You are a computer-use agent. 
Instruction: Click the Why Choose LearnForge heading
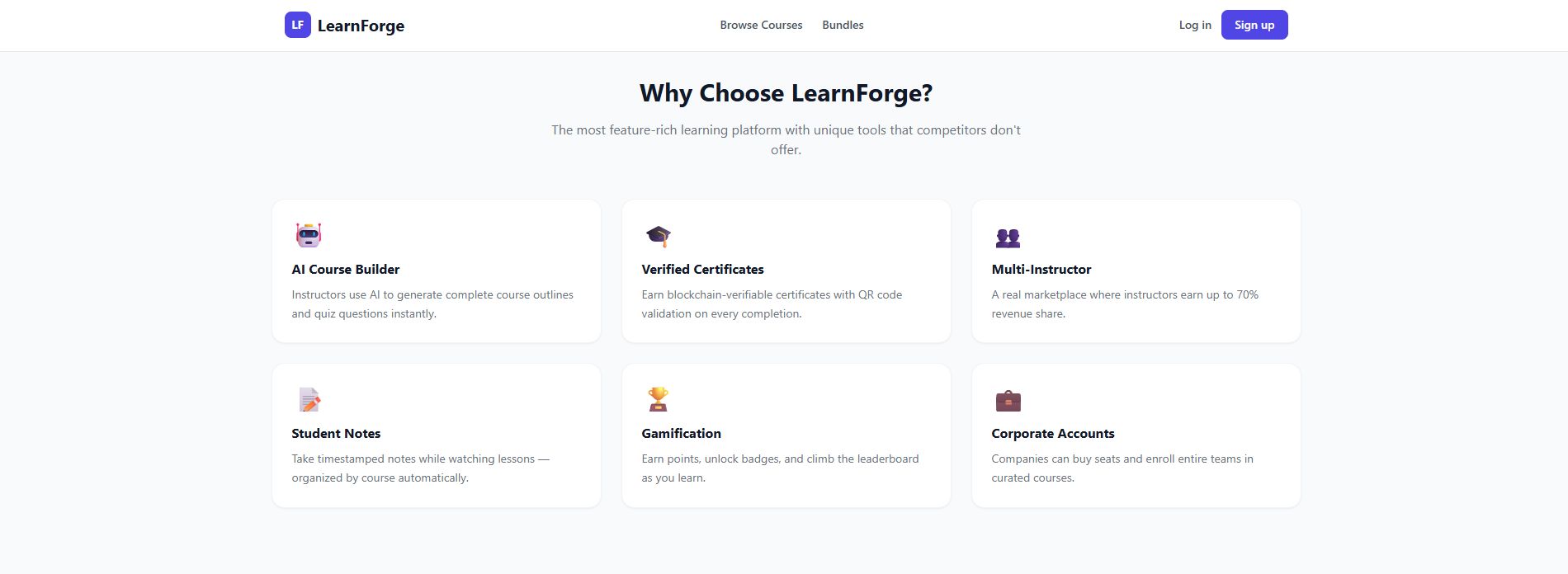pyautogui.click(x=786, y=93)
